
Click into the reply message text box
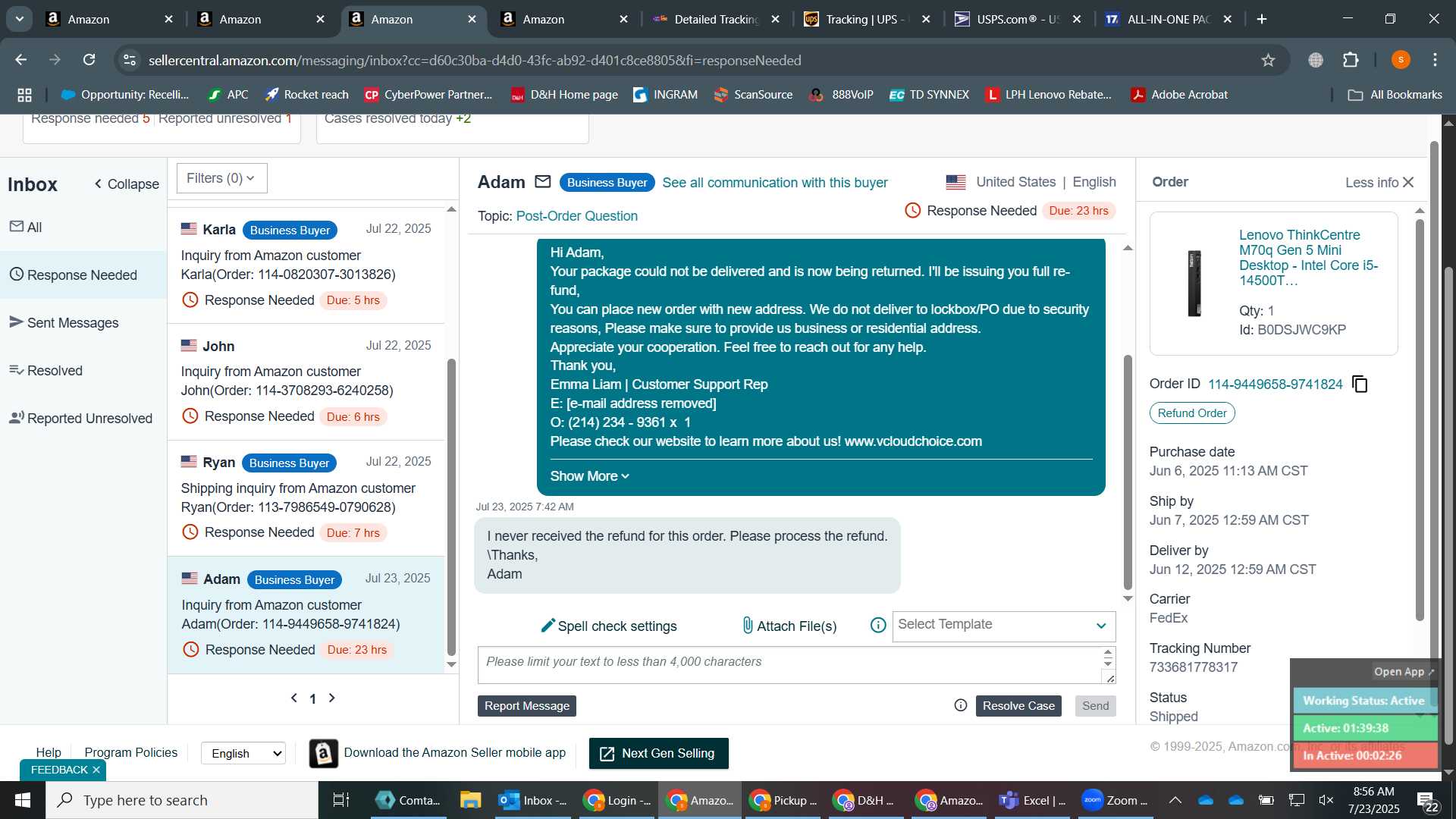tap(791, 664)
